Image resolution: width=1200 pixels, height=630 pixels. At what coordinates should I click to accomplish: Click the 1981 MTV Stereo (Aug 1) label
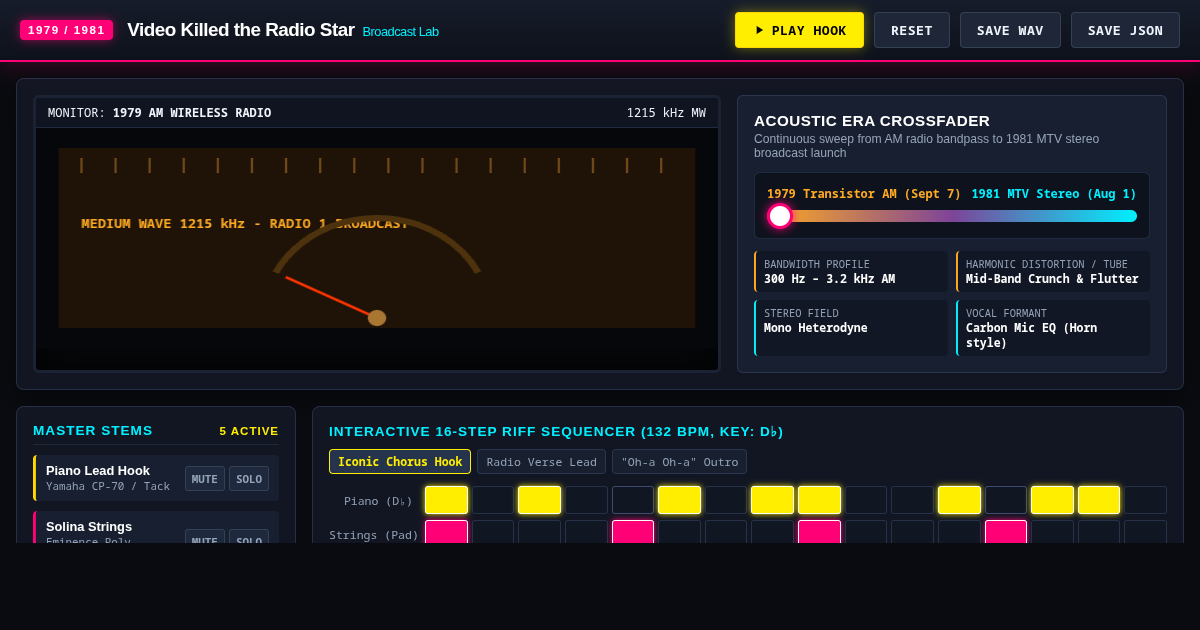tap(1054, 194)
